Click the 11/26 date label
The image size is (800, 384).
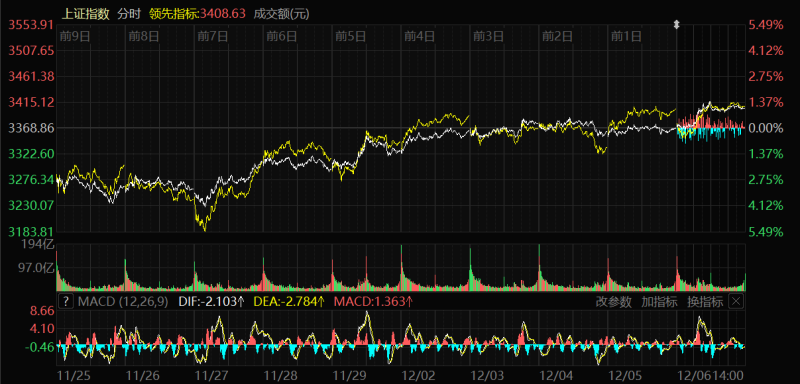[142, 375]
